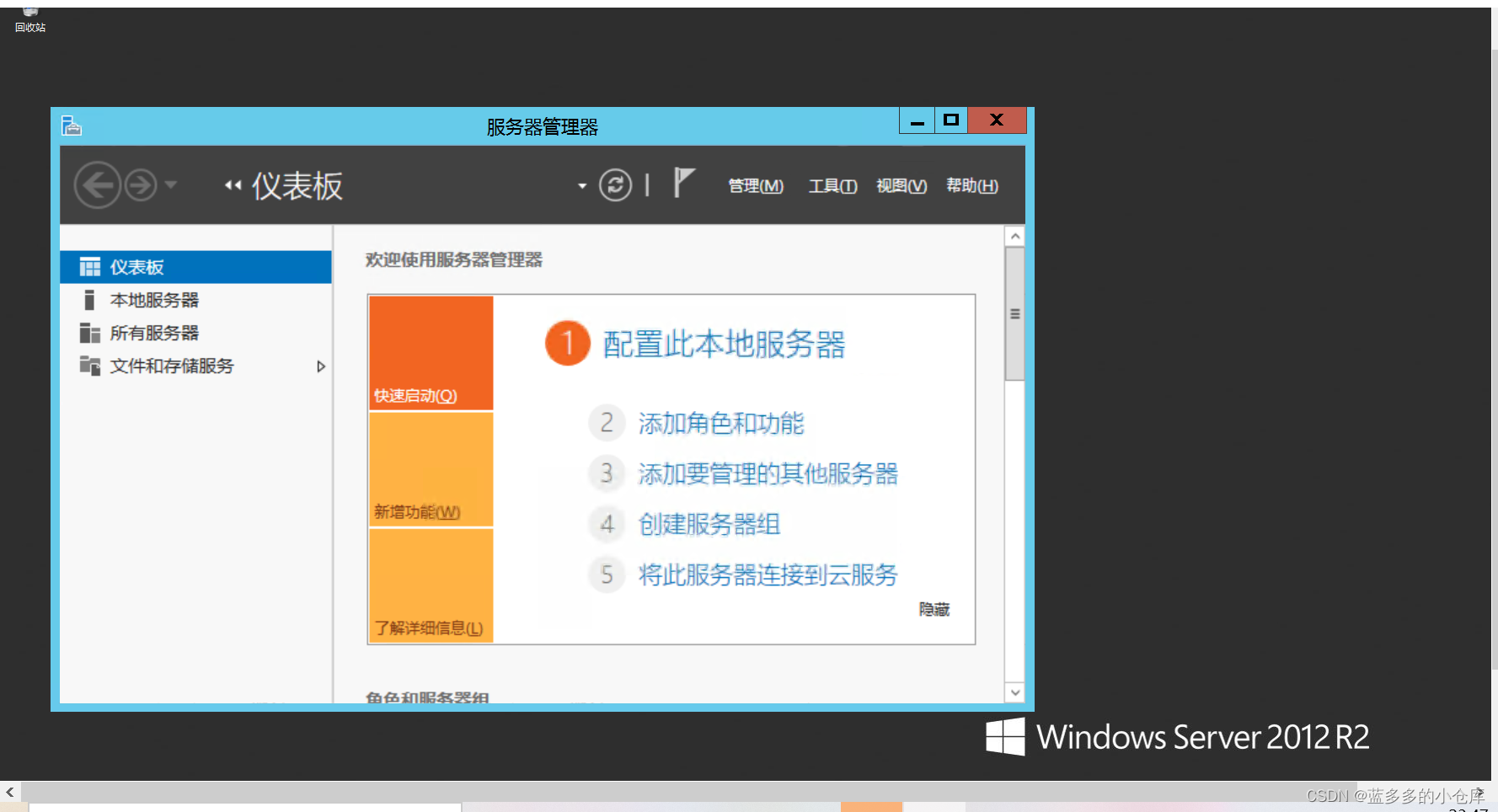Viewport: 1498px width, 812px height.
Task: Click the scrollbar down arrow in dashboard
Action: (x=1015, y=692)
